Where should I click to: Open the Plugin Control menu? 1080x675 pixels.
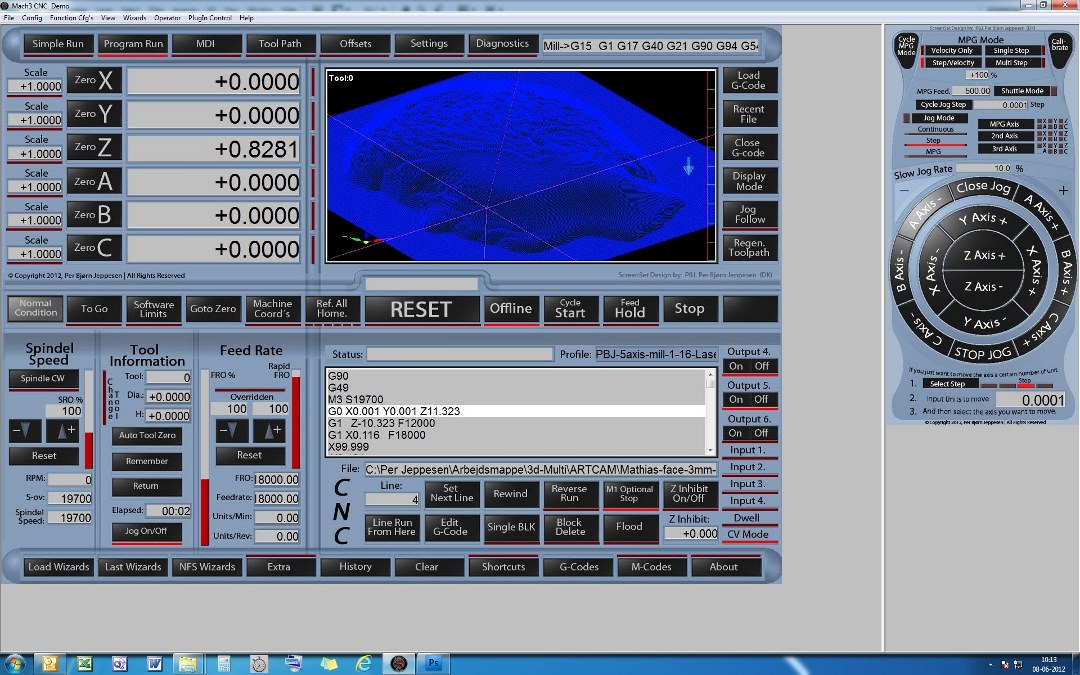(x=209, y=18)
